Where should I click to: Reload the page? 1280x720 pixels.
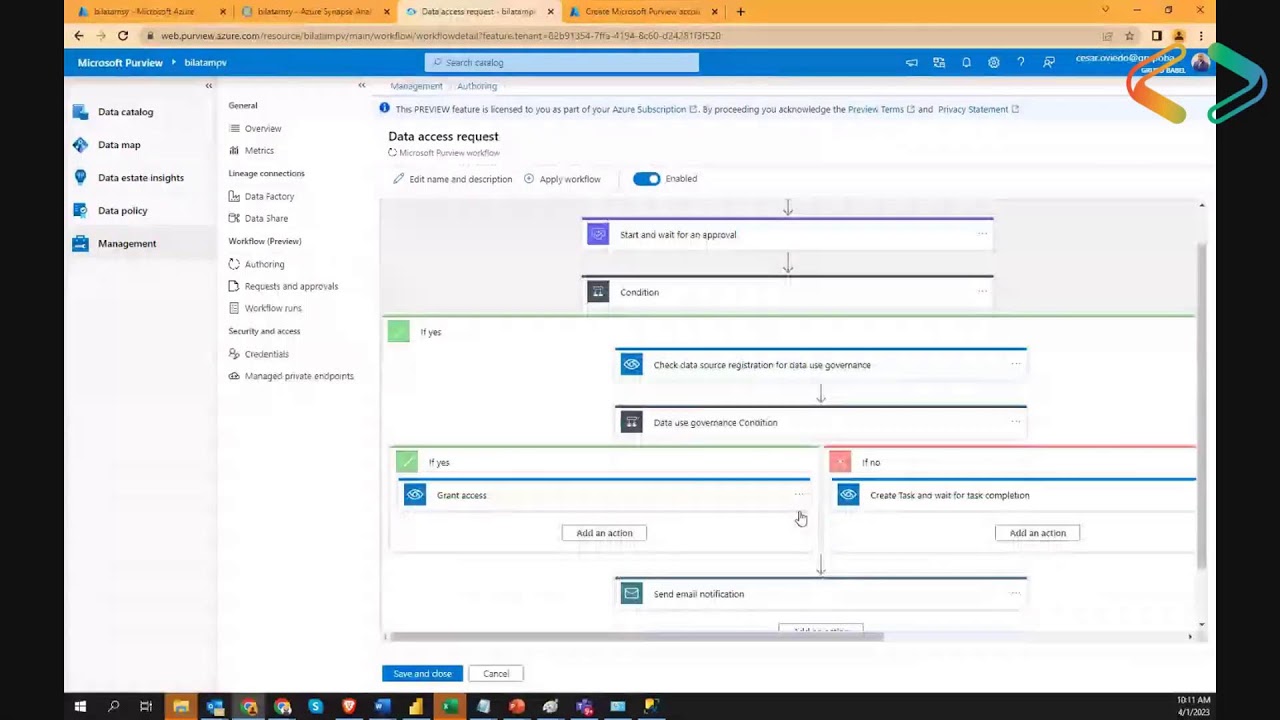123,36
